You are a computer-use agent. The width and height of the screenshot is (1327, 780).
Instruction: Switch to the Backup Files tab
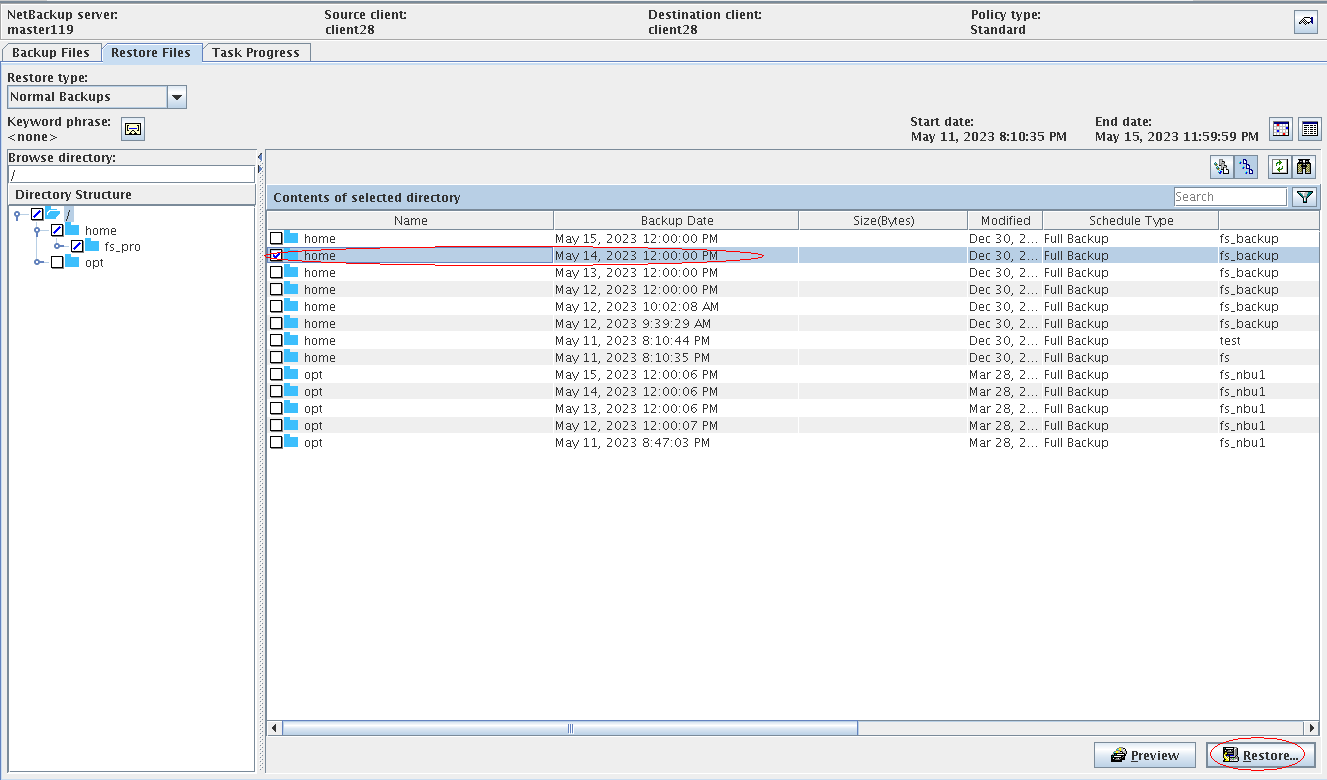pos(50,53)
